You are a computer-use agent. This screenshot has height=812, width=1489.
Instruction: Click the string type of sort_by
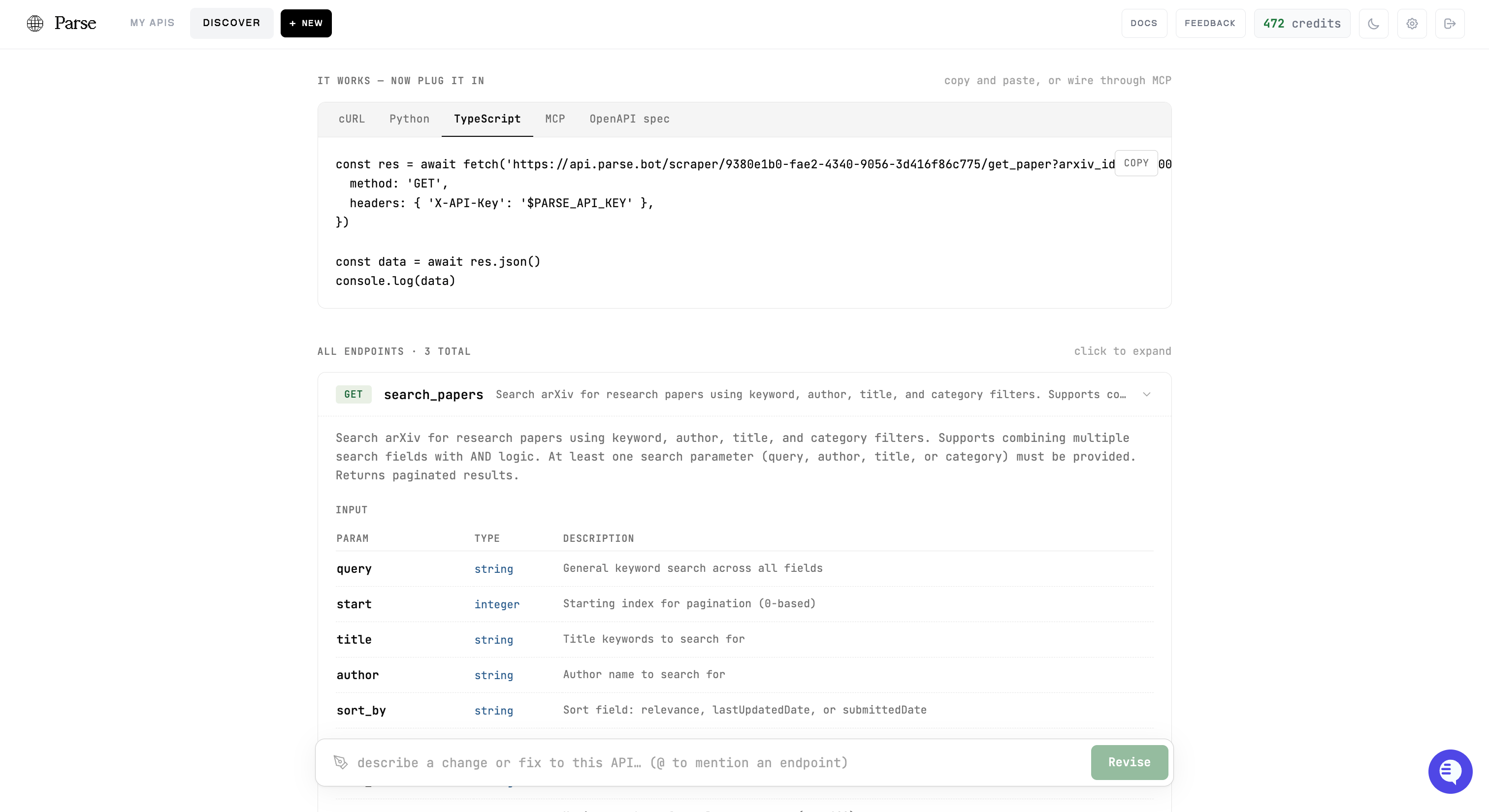494,711
